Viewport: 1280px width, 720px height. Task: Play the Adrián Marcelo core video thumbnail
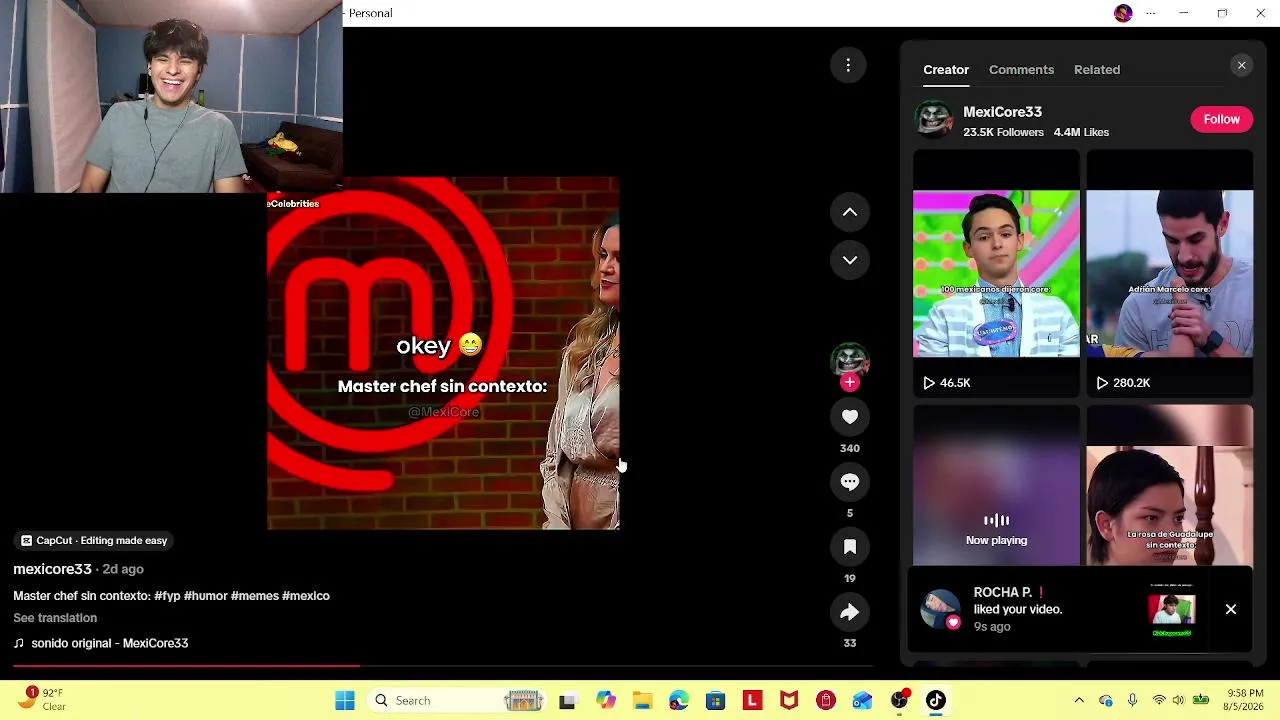(1169, 274)
